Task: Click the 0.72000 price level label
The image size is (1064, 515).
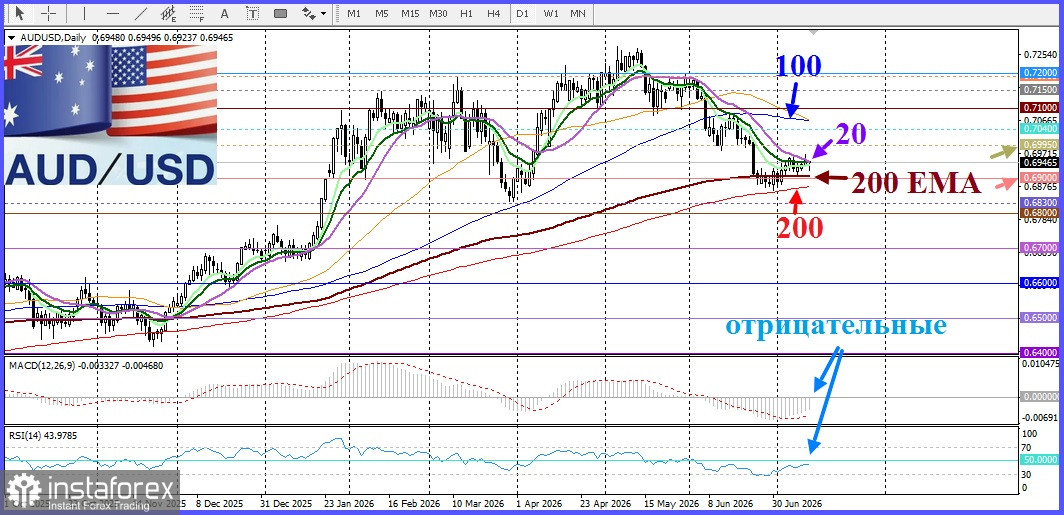Action: (x=1040, y=73)
